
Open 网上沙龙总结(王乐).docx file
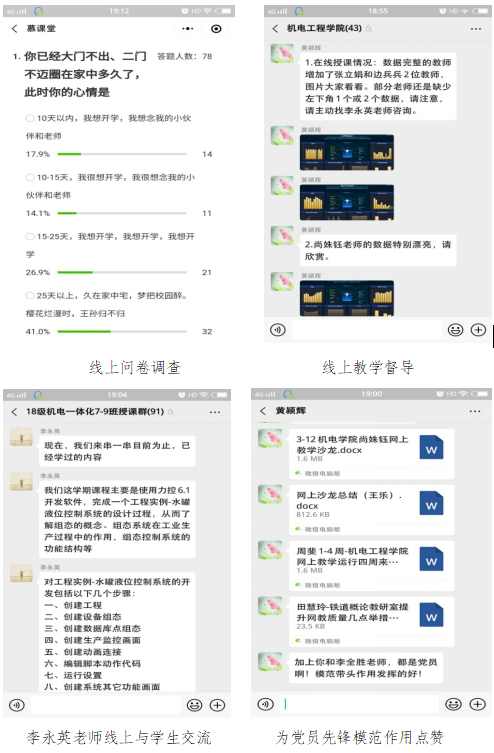(371, 510)
